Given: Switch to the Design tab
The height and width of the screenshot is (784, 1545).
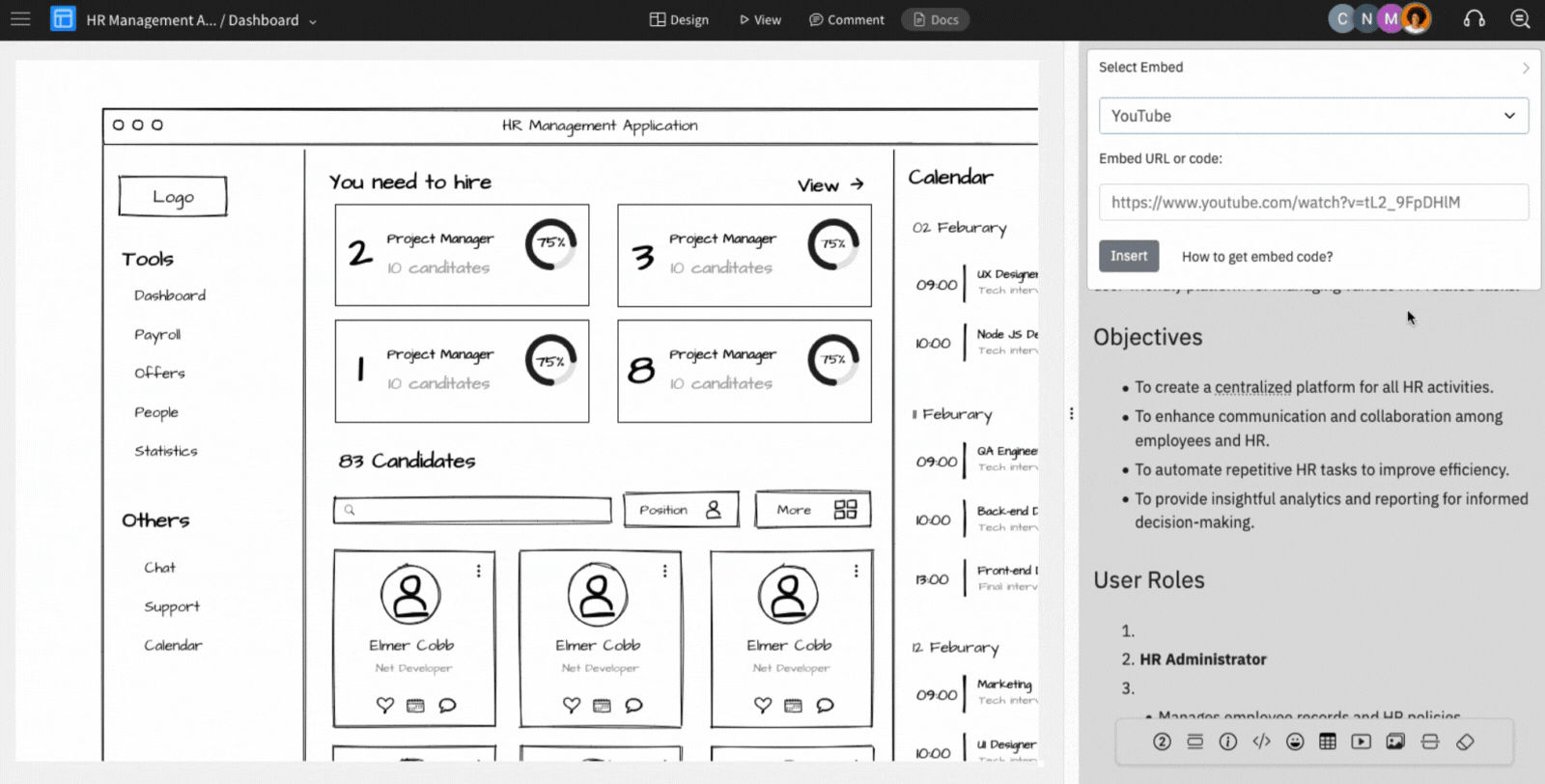Looking at the screenshot, I should pyautogui.click(x=679, y=19).
